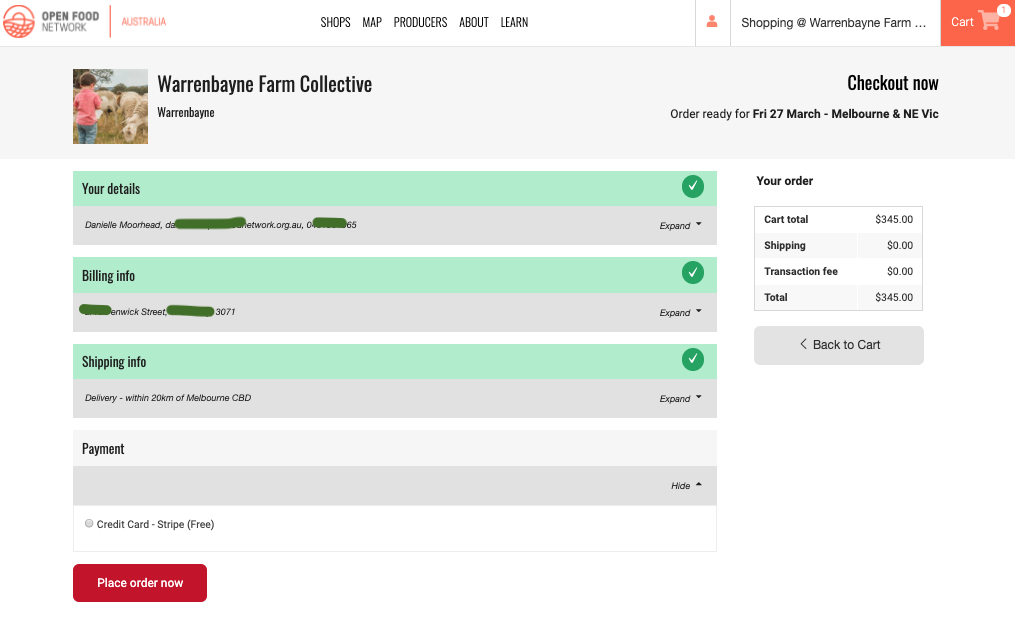Open the Shopping @ Warrenbayne Farm dropdown
This screenshot has height=635, width=1015.
(x=834, y=23)
